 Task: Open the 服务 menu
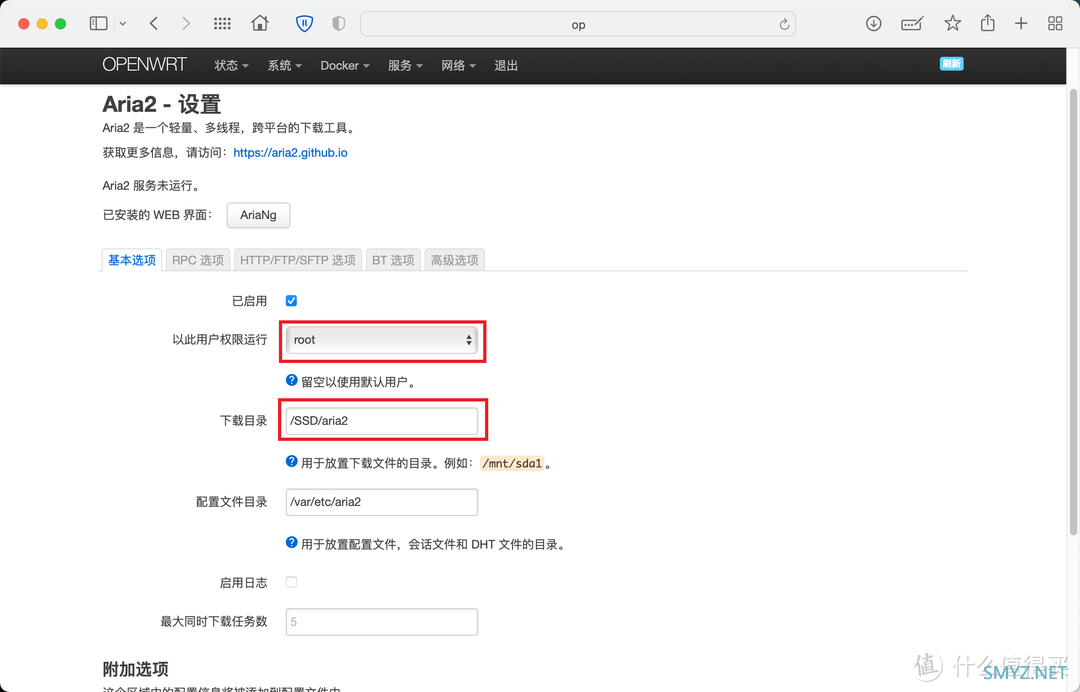(405, 65)
